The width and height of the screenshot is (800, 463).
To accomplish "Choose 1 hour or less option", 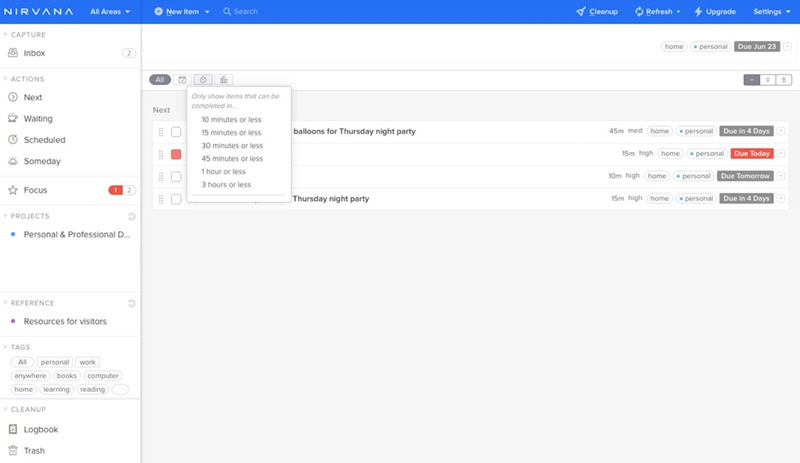I will [223, 172].
